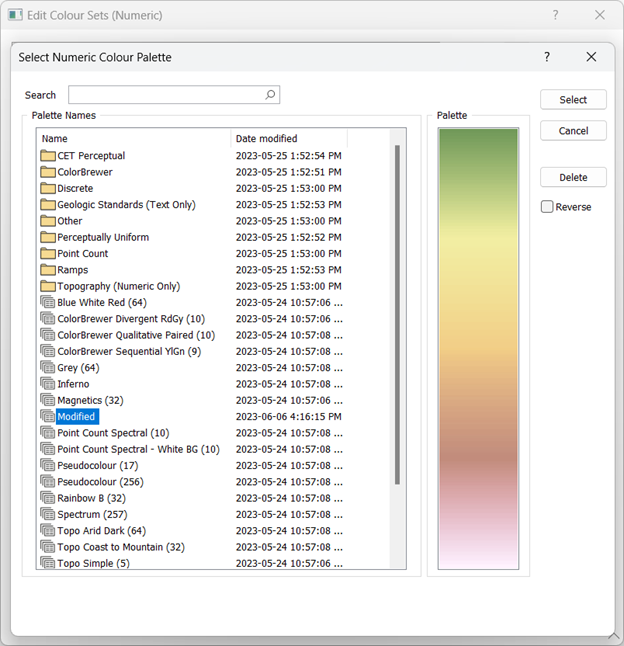The image size is (624, 646).
Task: Select the Magnetics (32) palette
Action: [90, 400]
